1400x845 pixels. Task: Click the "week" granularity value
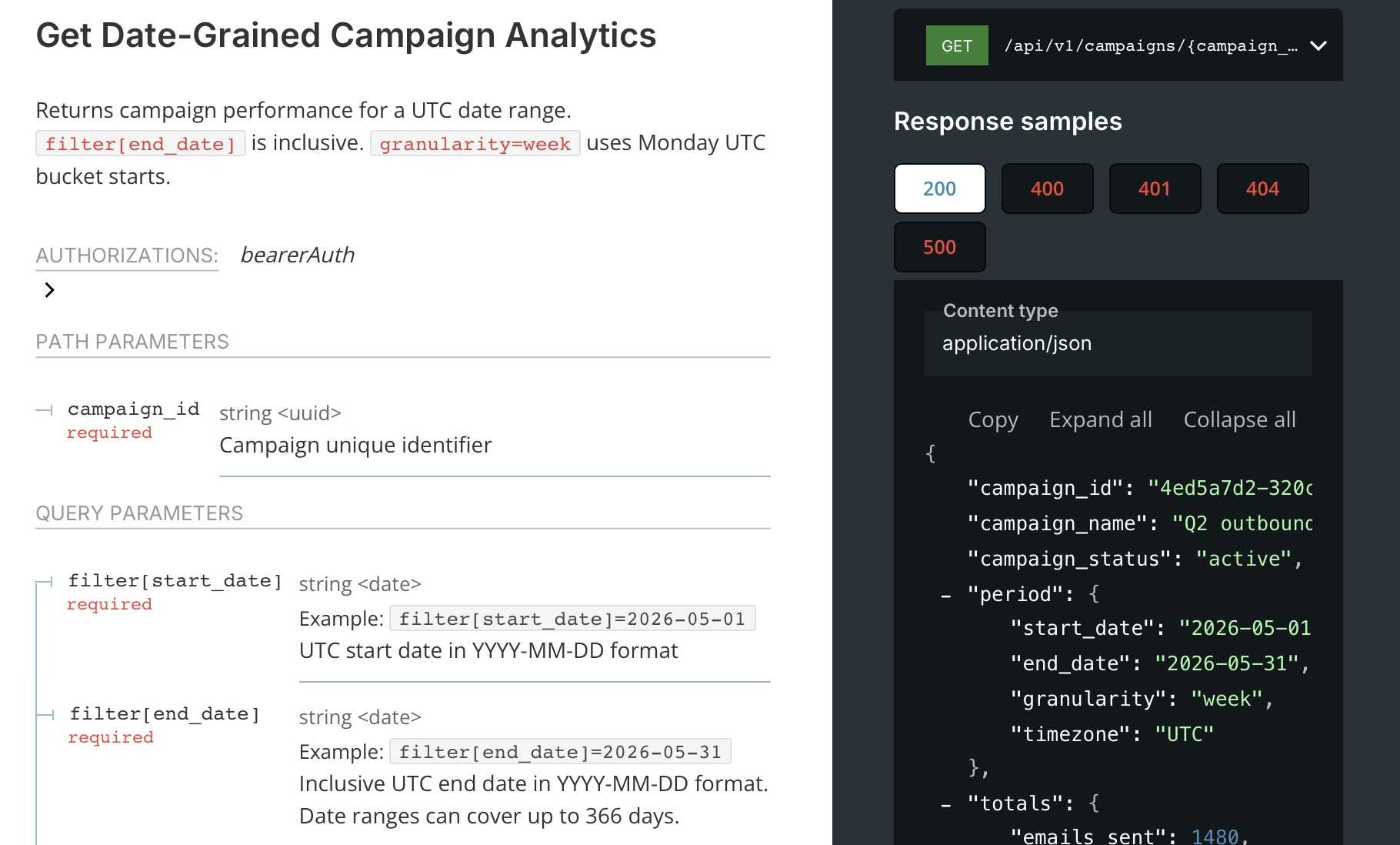click(x=1226, y=699)
